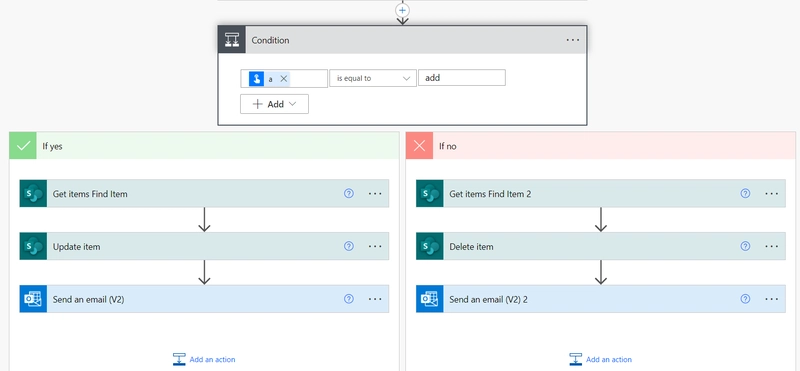Click Outlook icon on Send an email (V2)

33,299
